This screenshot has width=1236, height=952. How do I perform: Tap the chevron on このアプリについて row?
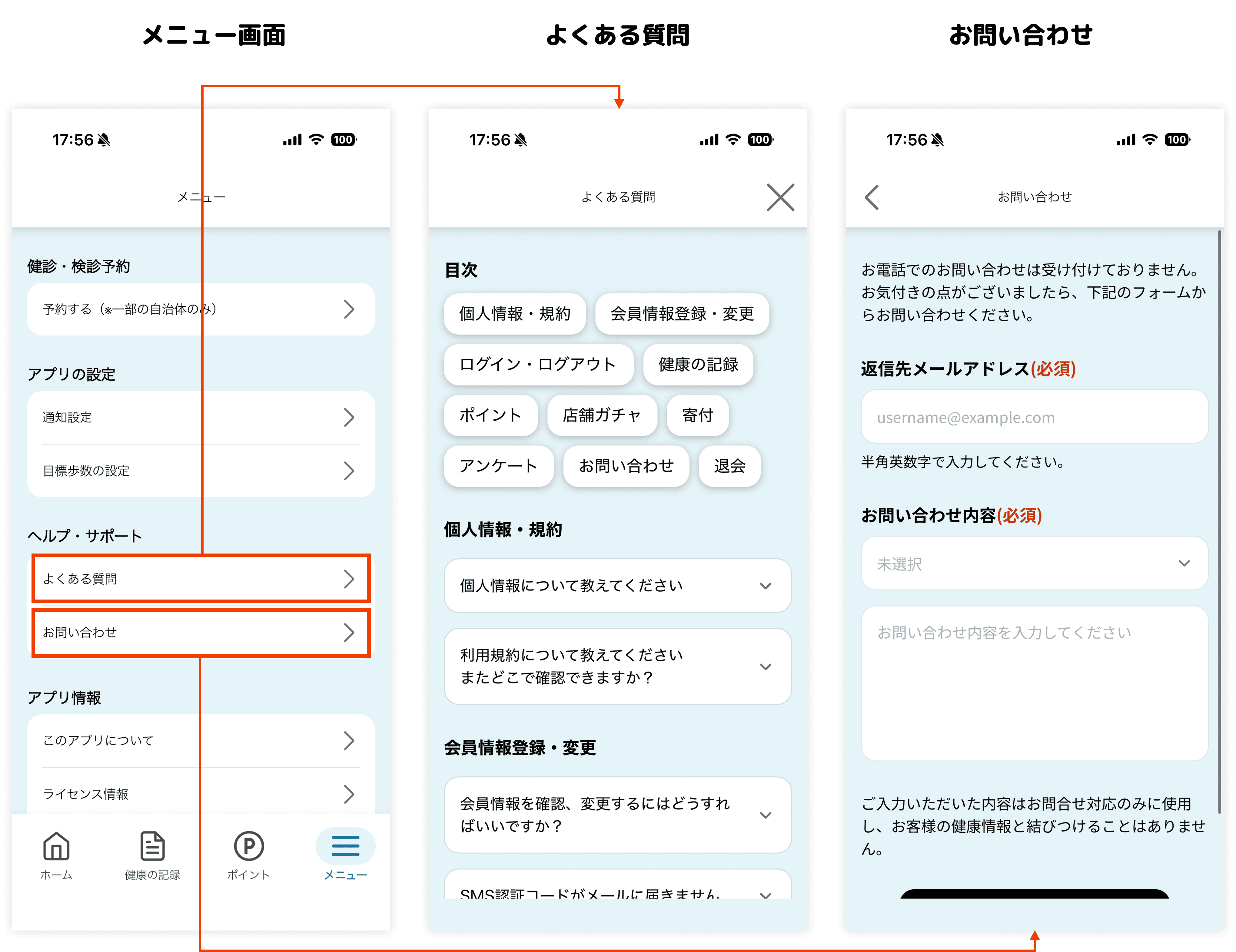pos(349,740)
